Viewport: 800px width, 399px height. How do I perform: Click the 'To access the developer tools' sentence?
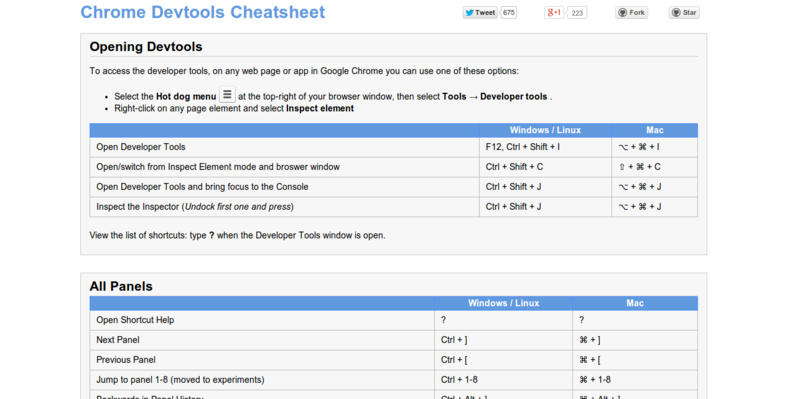(x=304, y=71)
